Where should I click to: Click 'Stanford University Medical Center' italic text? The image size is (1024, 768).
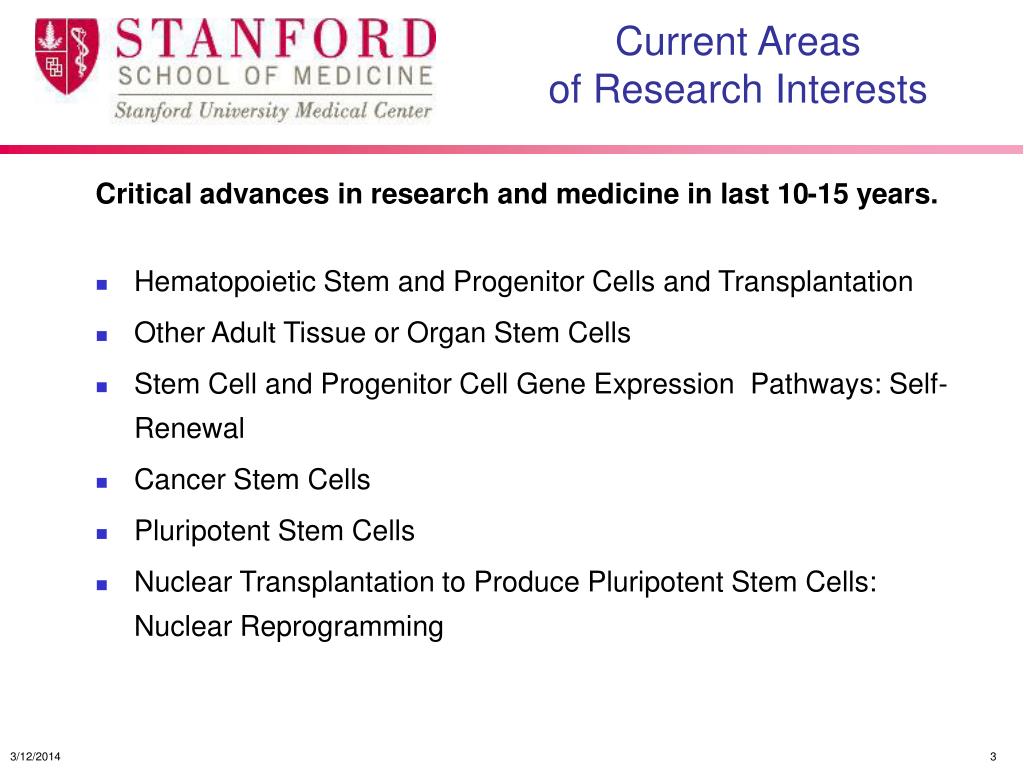point(273,110)
